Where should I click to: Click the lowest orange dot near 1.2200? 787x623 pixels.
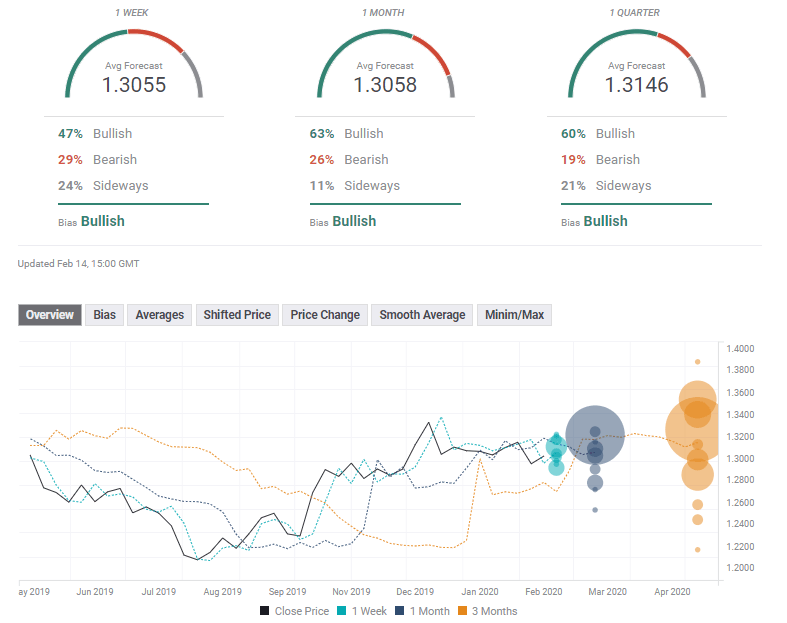pyautogui.click(x=697, y=549)
